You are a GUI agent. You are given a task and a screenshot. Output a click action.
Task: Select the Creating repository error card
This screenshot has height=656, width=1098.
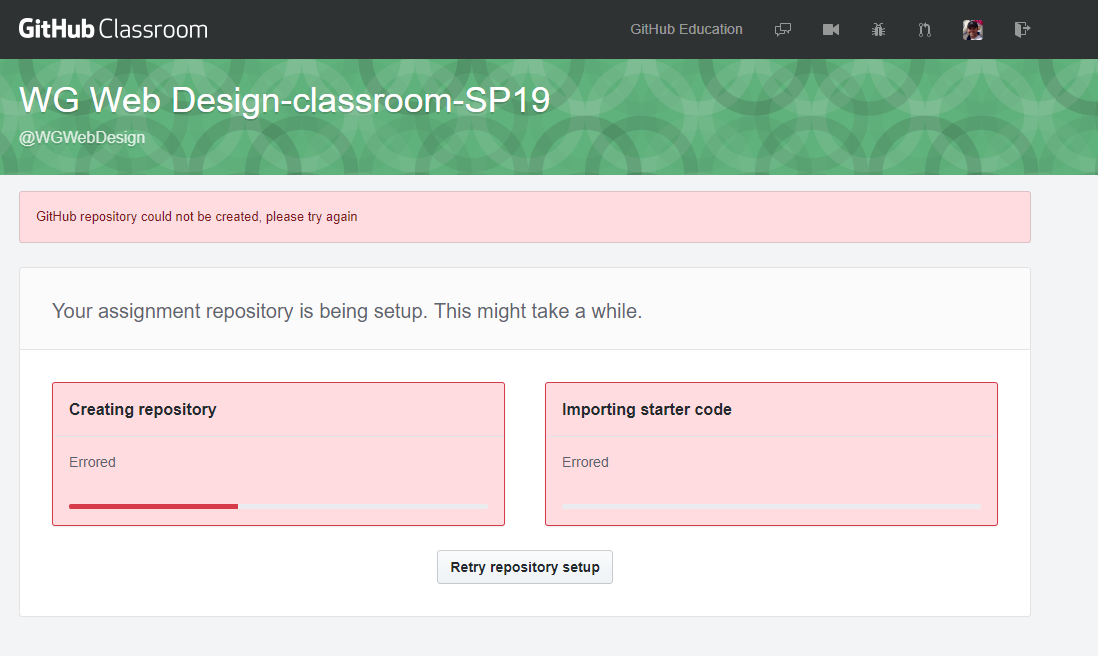pyautogui.click(x=278, y=453)
